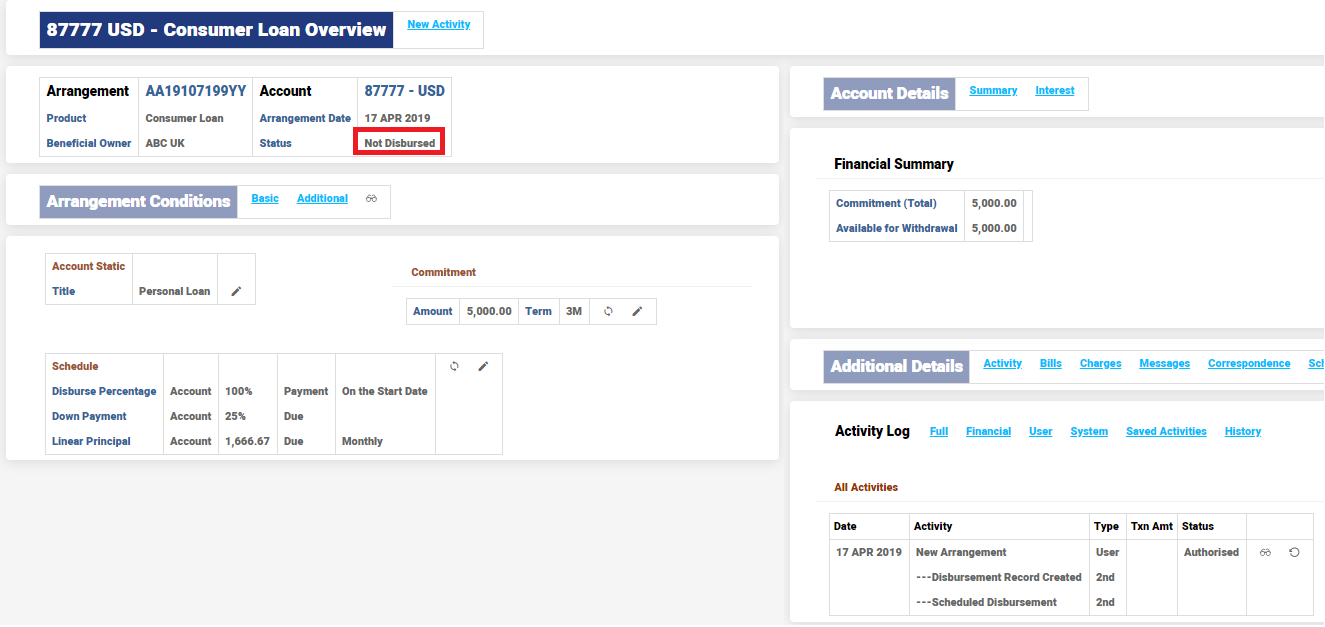Click the Commitment edit pencil icon

tap(637, 311)
